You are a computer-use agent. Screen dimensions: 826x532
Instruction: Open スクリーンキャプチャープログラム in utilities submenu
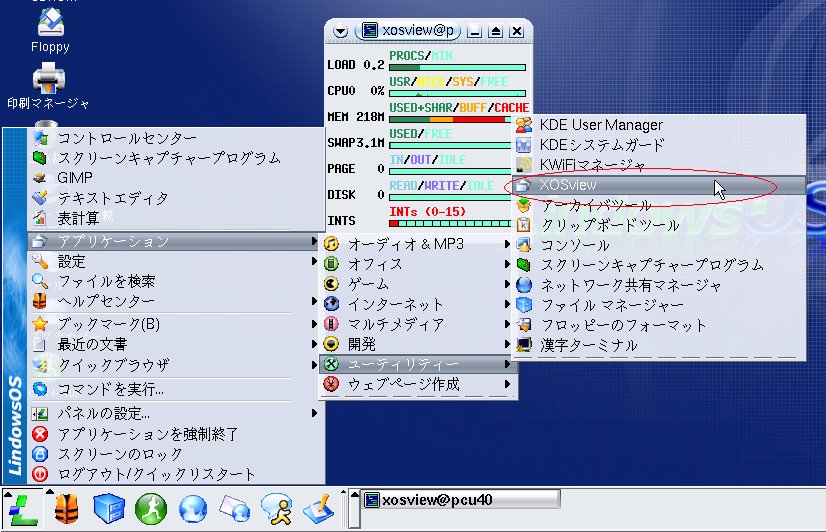pyautogui.click(x=659, y=265)
